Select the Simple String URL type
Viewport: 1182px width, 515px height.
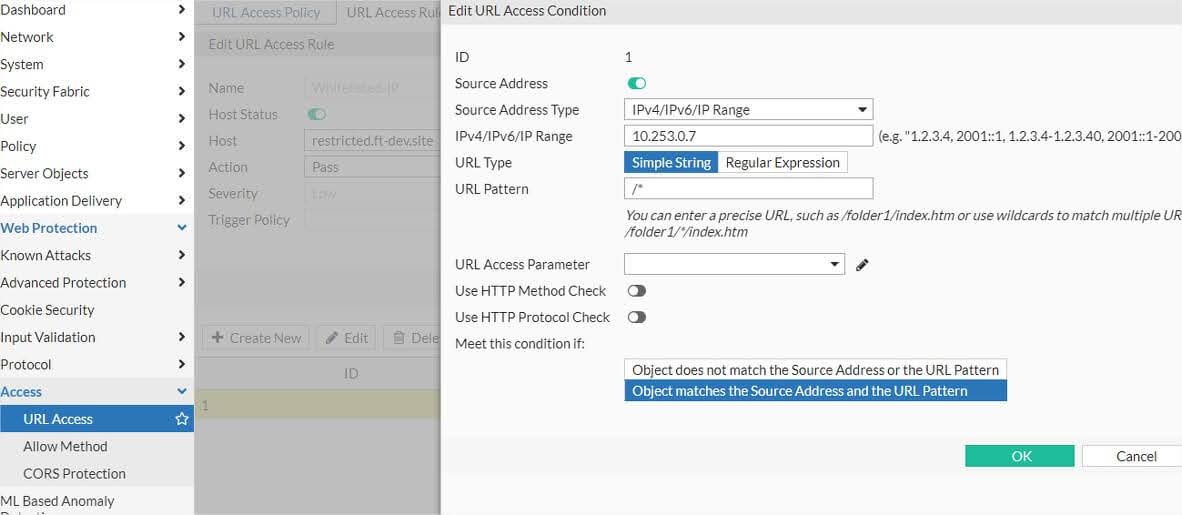pyautogui.click(x=671, y=162)
